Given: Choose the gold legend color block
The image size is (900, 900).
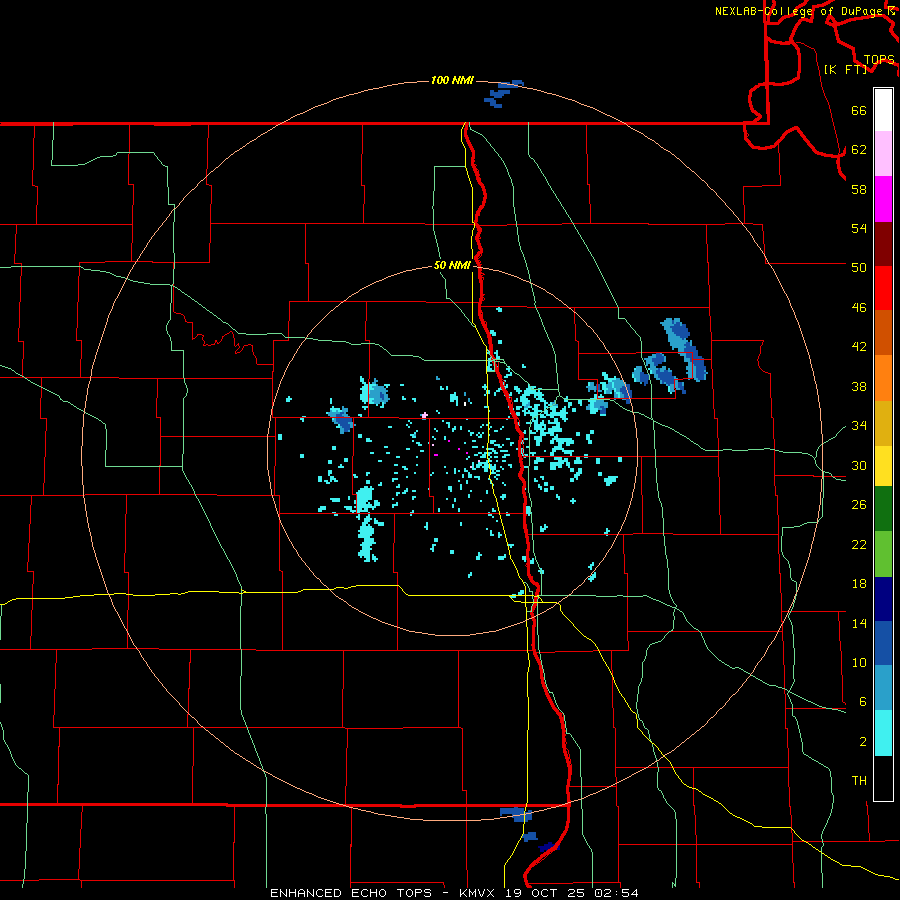Looking at the screenshot, I should pyautogui.click(x=883, y=424).
